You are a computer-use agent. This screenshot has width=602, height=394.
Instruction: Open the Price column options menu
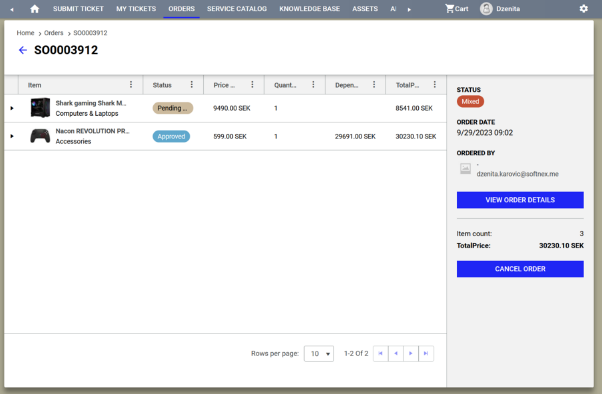(x=252, y=84)
